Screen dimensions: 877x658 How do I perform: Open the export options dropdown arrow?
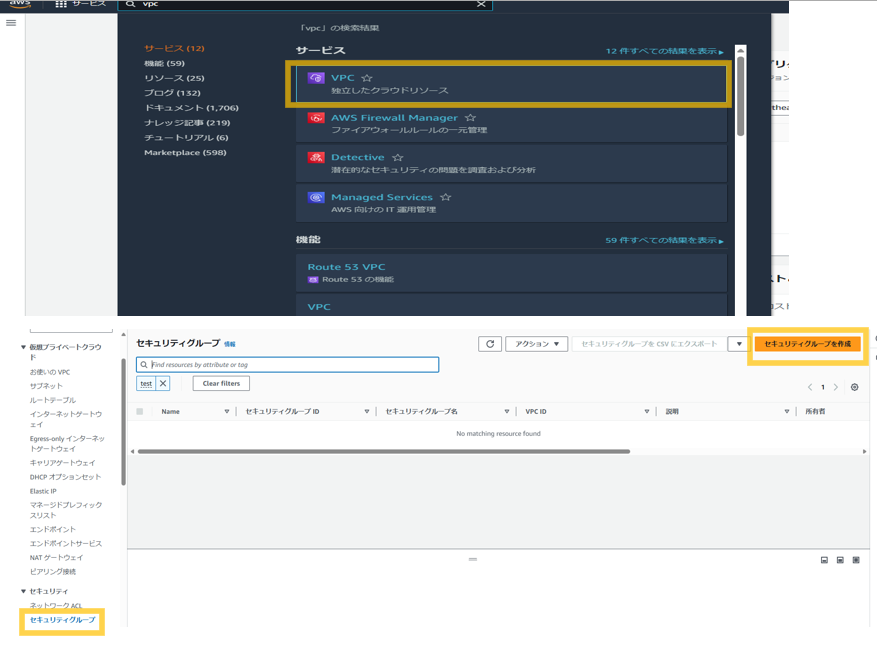[739, 344]
